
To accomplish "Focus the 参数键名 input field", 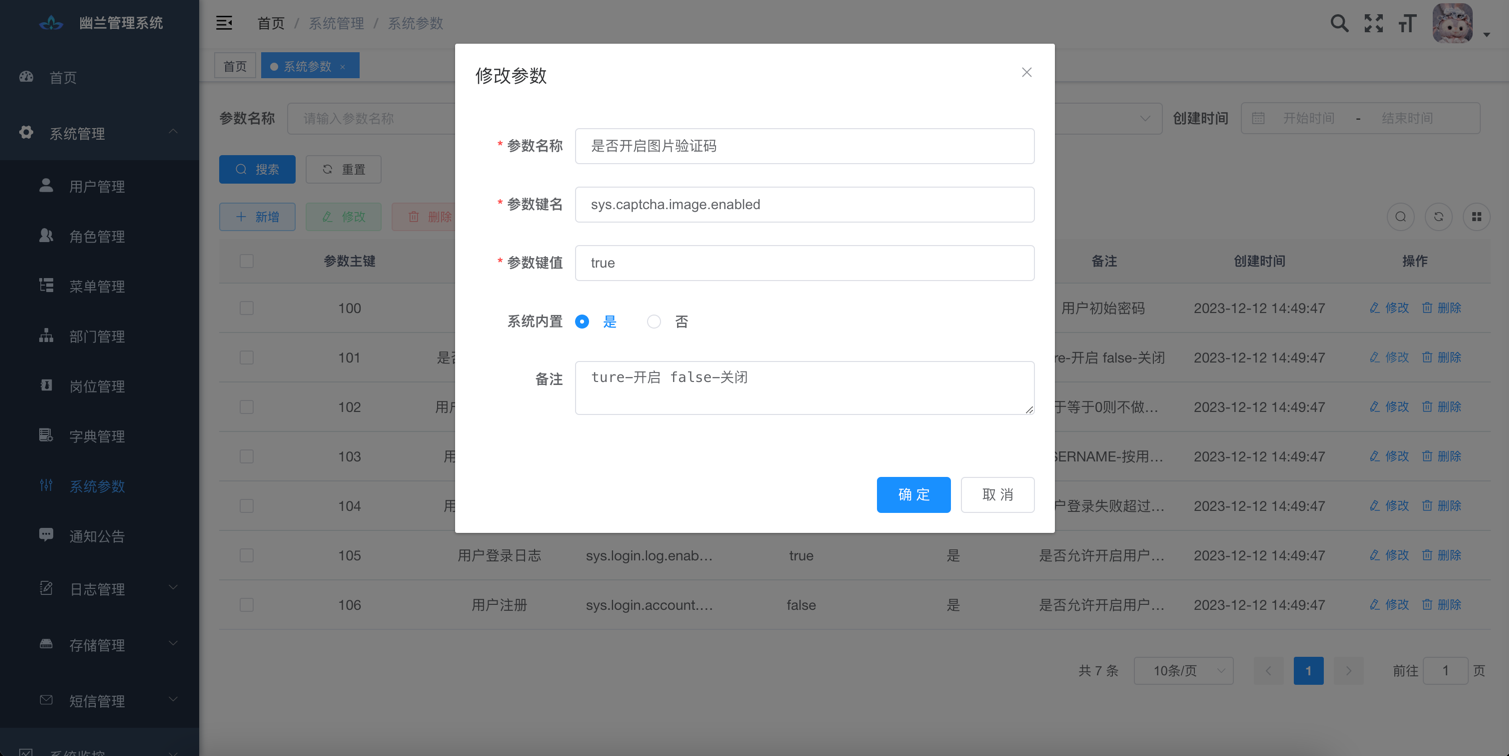I will (x=805, y=204).
